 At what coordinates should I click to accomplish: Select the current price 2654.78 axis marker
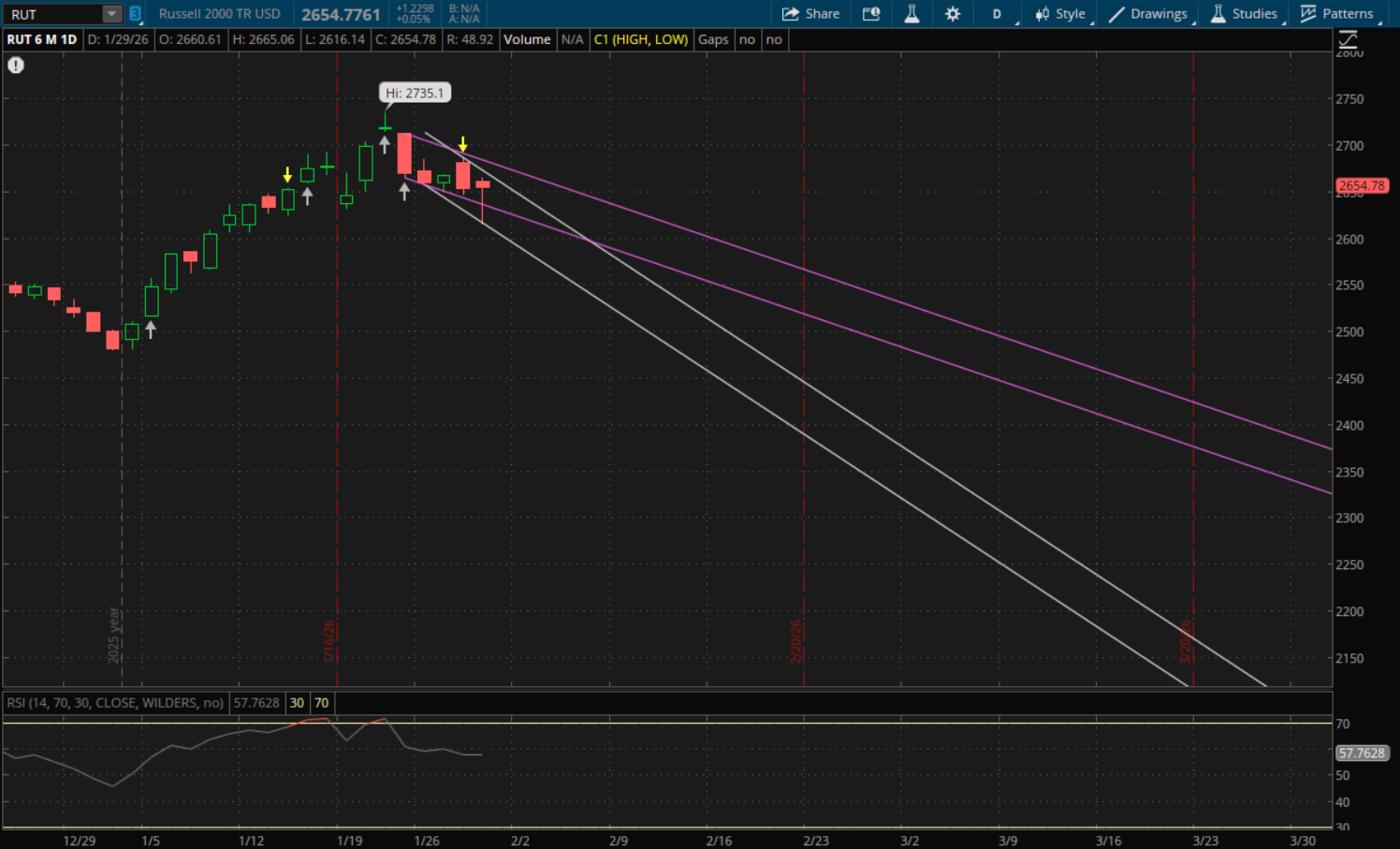tap(1362, 185)
